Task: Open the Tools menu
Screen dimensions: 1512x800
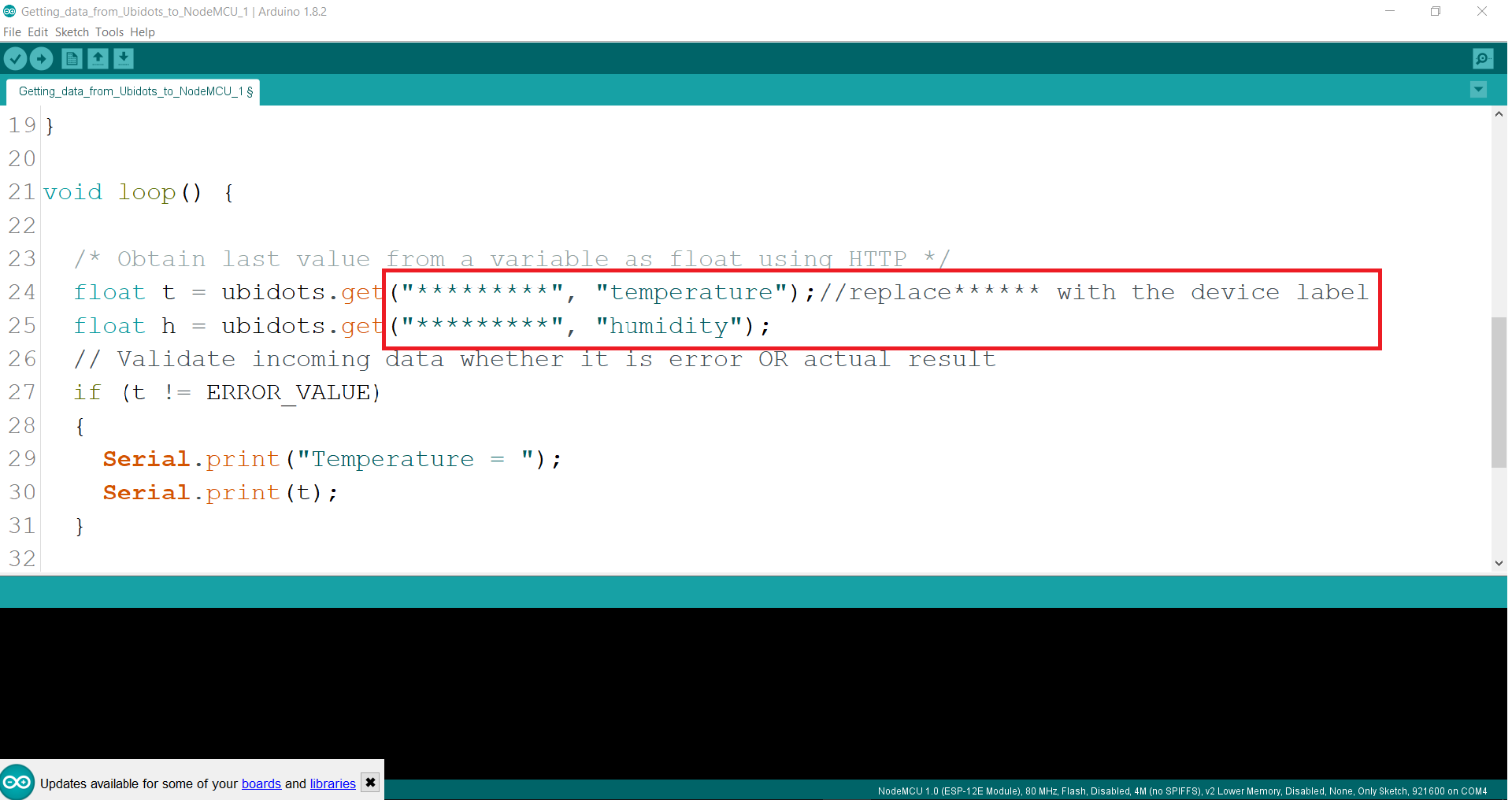Action: pos(109,32)
